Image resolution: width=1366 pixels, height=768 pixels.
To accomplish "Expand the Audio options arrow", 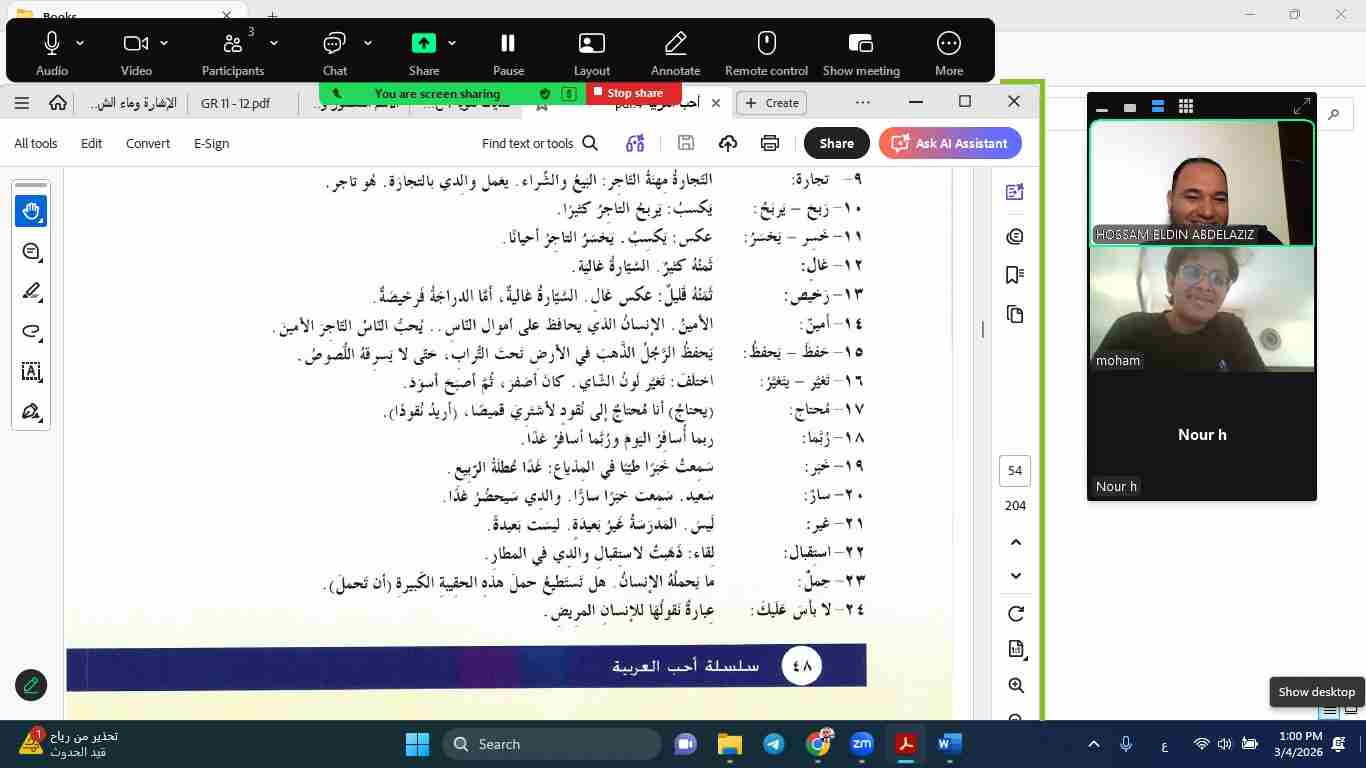I will (80, 43).
